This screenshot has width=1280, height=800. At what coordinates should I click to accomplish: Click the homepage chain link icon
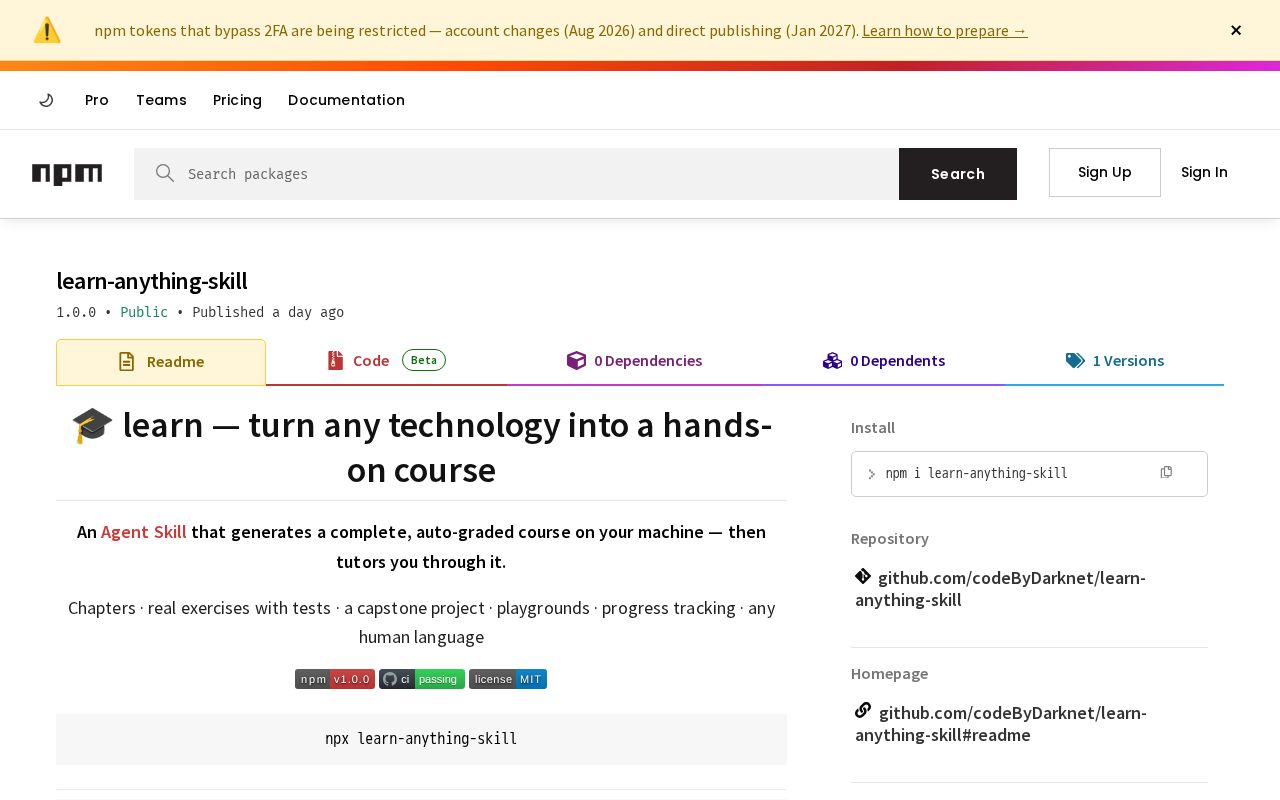[863, 711]
